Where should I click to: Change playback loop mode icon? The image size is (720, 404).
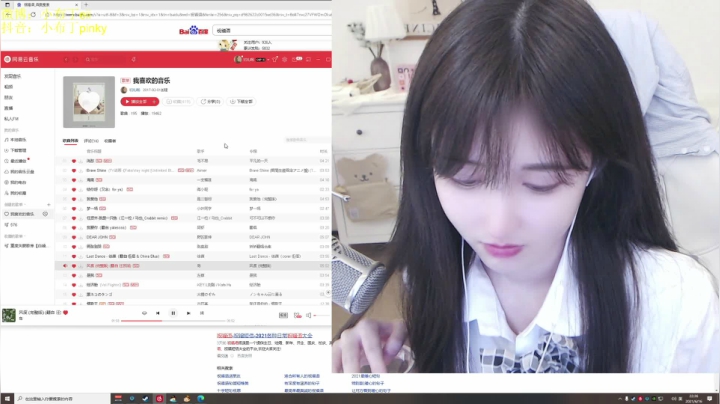pos(144,313)
